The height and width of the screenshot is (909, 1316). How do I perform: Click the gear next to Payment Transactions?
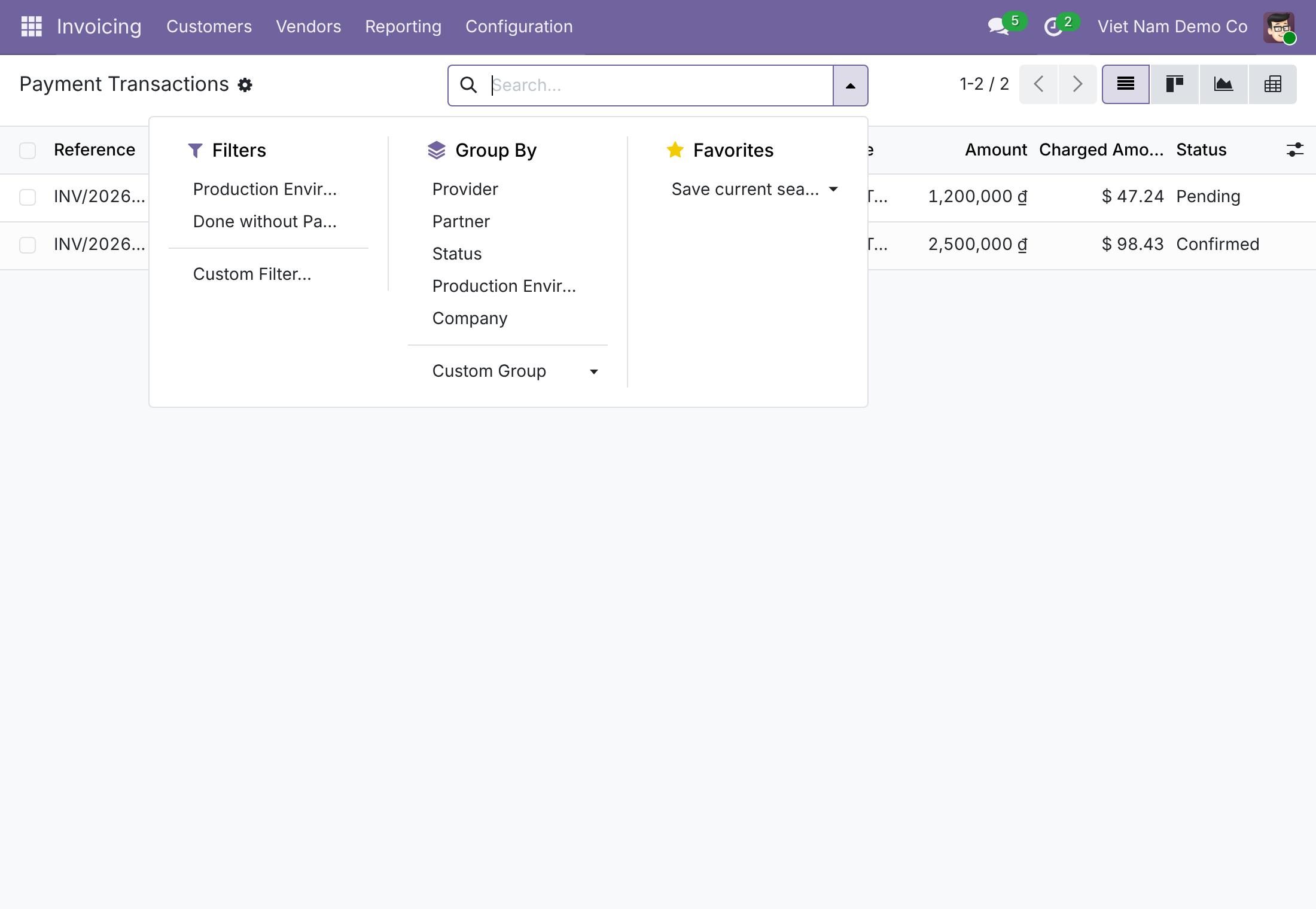(x=245, y=85)
